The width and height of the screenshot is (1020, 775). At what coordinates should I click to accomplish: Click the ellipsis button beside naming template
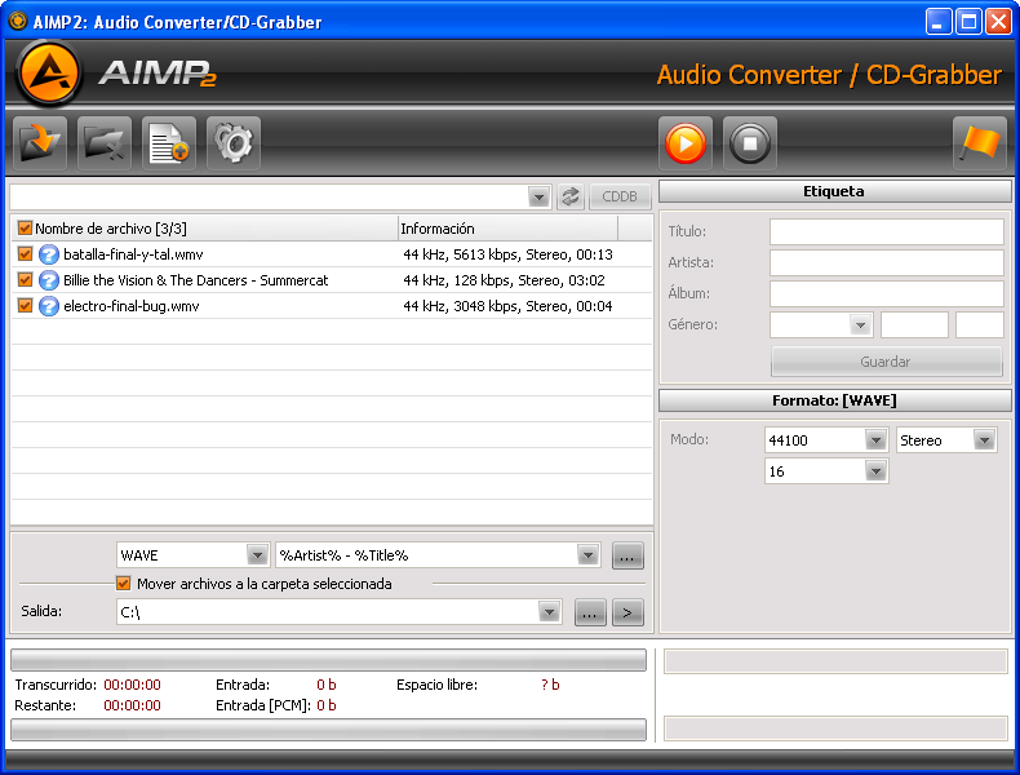[627, 556]
